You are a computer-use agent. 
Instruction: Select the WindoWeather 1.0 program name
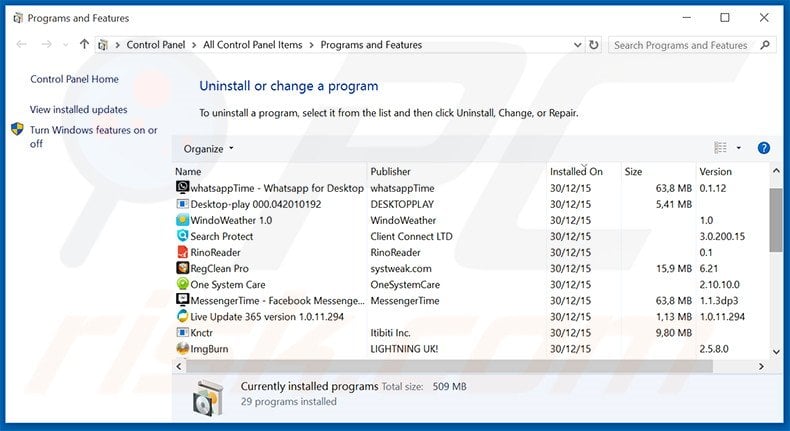coord(231,220)
